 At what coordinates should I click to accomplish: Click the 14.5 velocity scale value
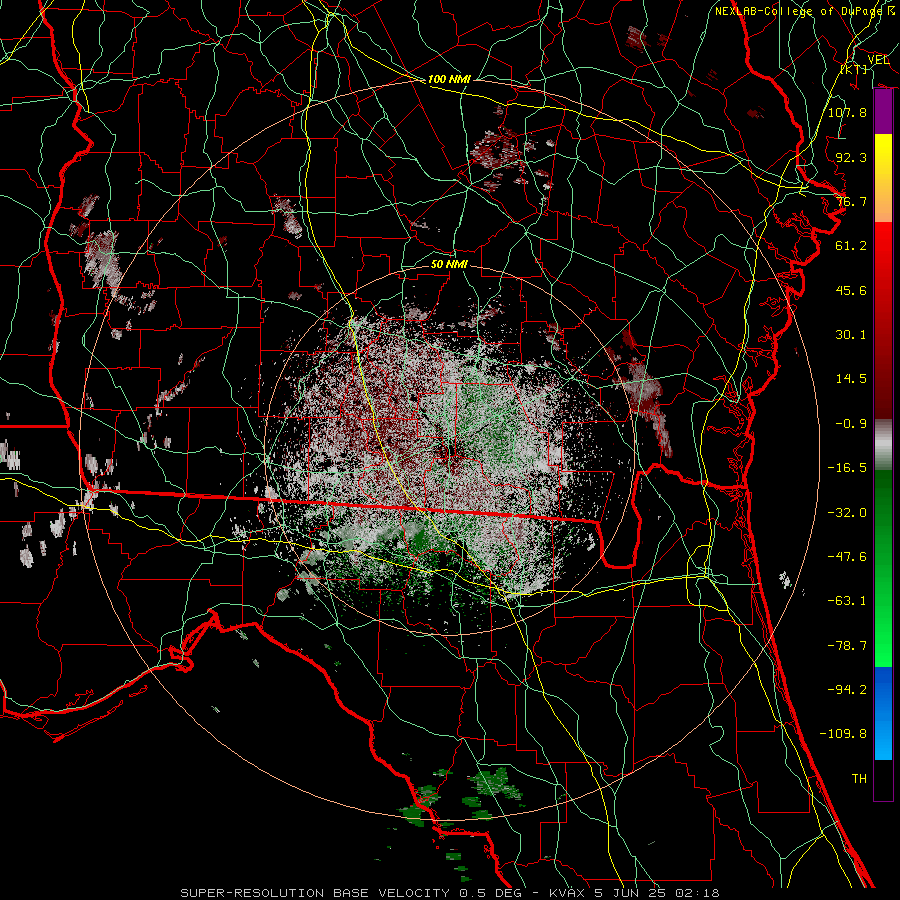[x=851, y=379]
